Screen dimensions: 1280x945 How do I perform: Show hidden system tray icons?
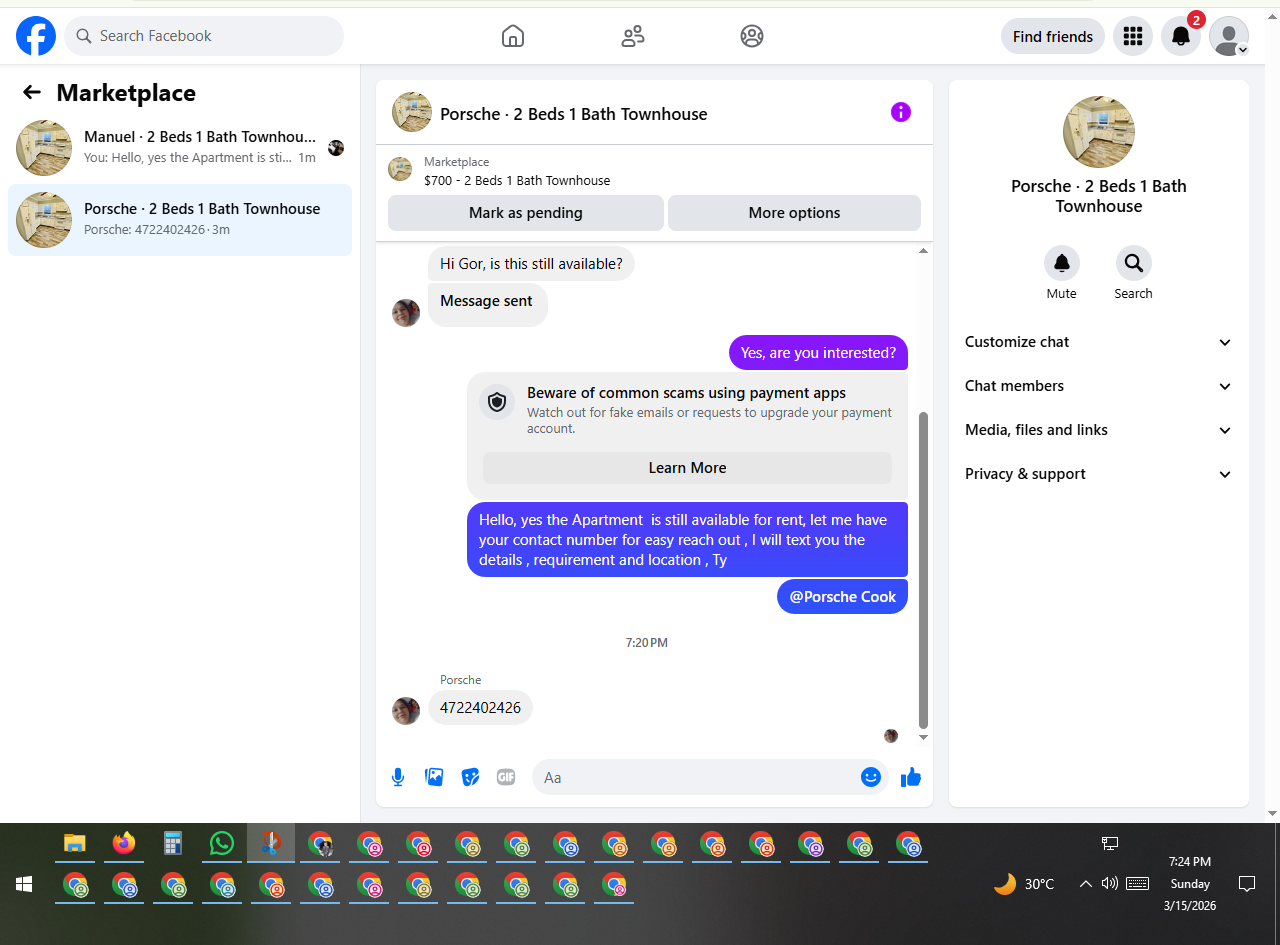(x=1085, y=884)
